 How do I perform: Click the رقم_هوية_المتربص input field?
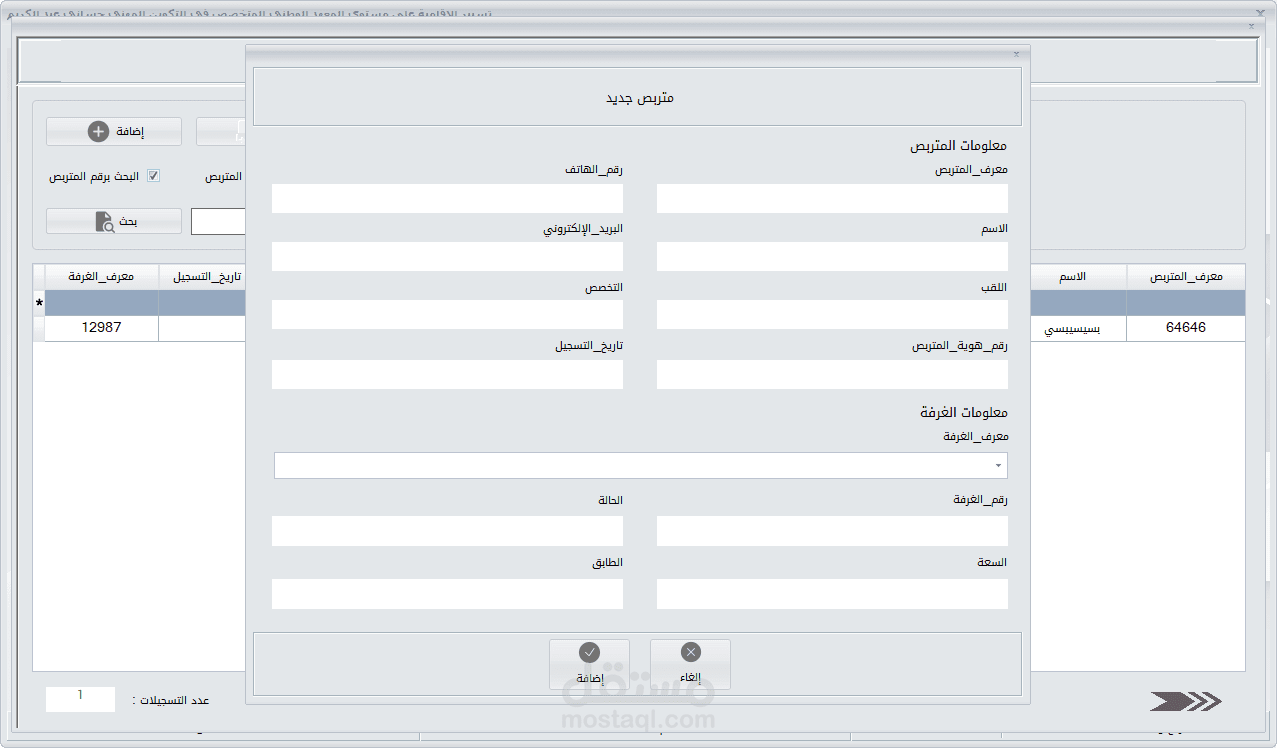[832, 374]
